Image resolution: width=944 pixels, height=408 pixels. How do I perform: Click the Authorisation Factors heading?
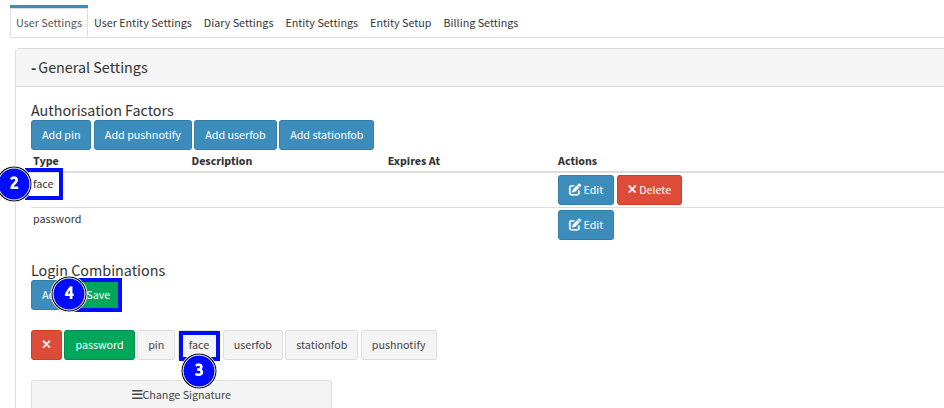102,110
